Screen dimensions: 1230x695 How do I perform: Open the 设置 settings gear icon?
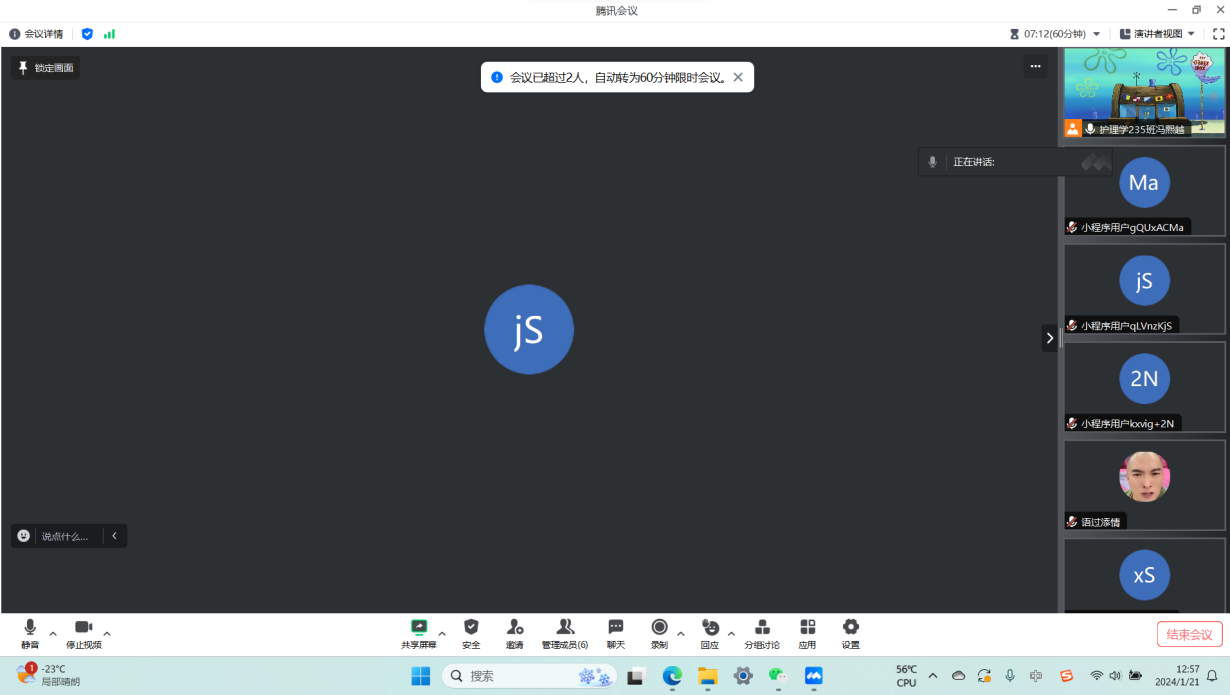850,628
